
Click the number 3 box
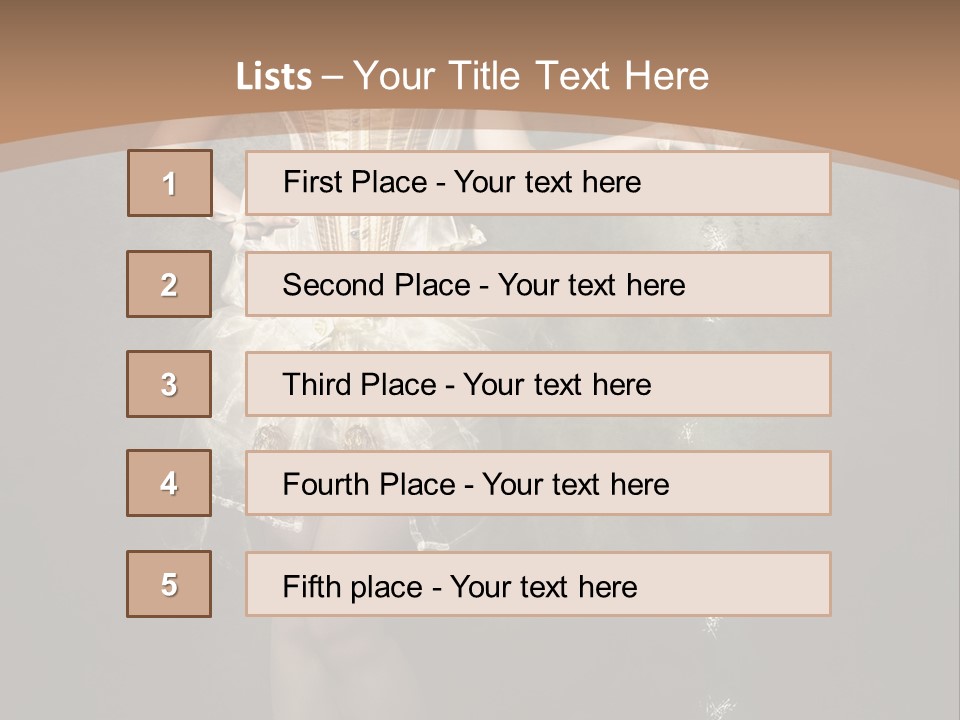(x=169, y=384)
